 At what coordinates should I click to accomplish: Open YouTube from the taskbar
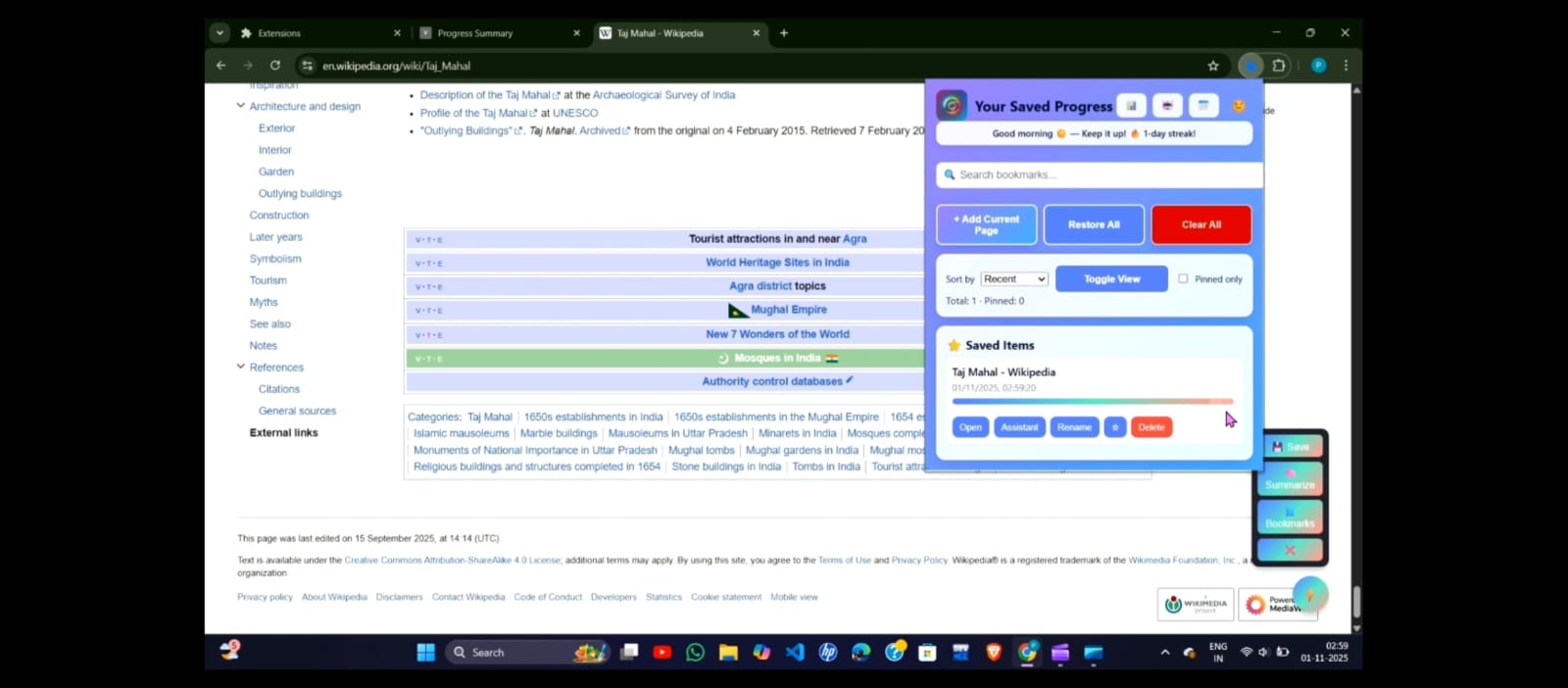click(662, 652)
